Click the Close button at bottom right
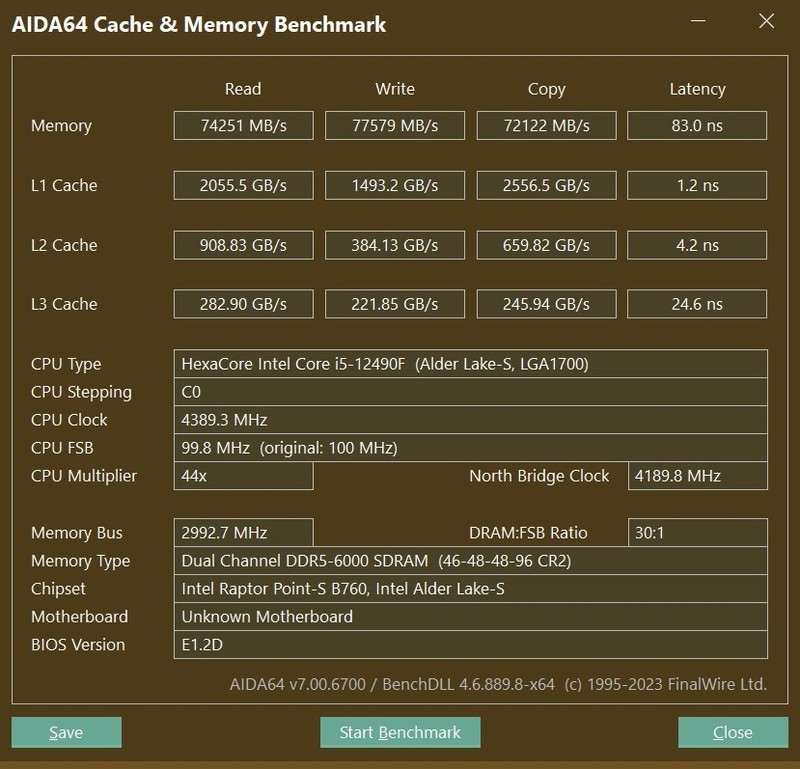This screenshot has height=769, width=800. 733,732
